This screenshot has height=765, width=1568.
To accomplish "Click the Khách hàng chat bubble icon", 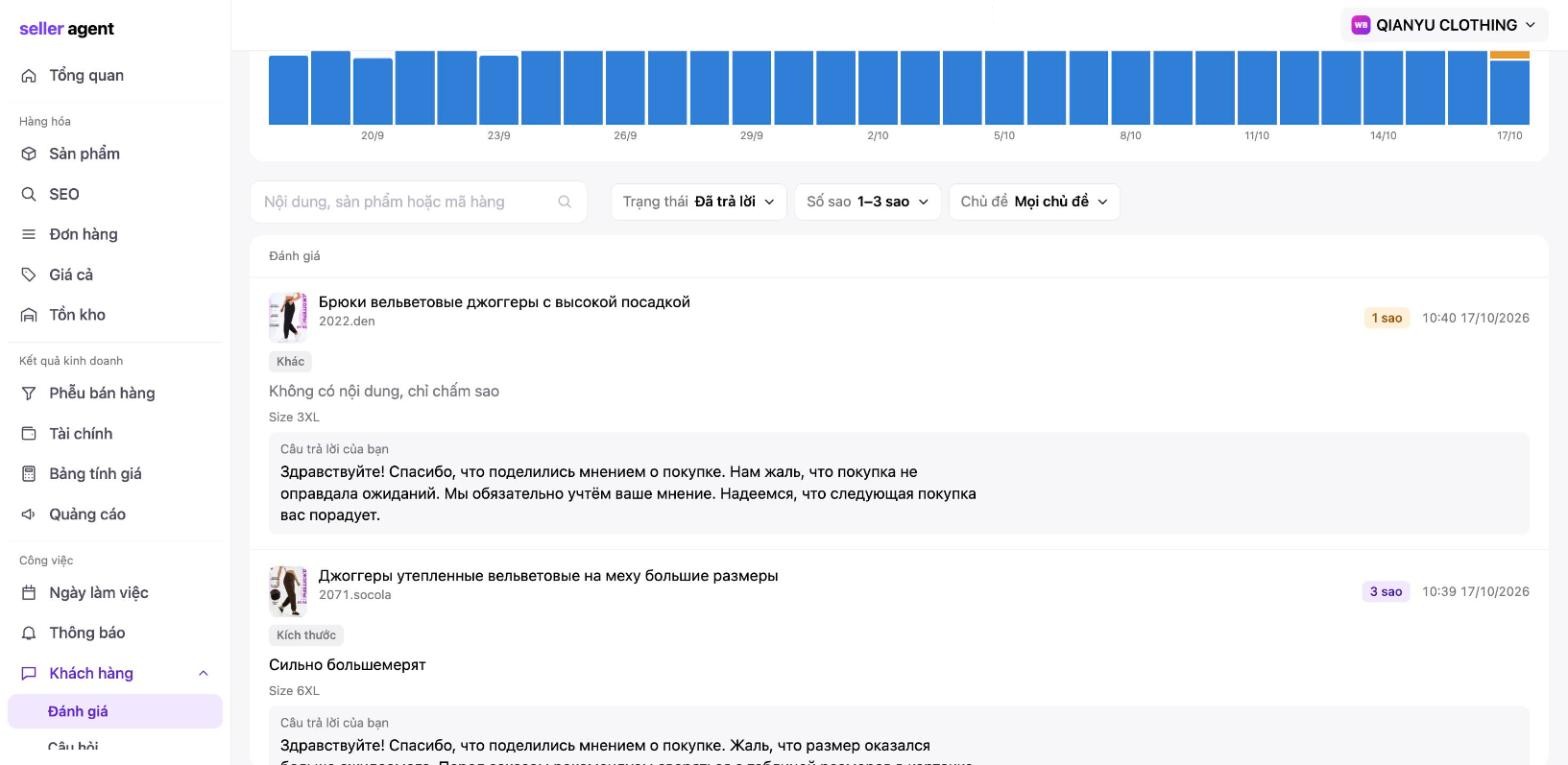I will tap(28, 673).
